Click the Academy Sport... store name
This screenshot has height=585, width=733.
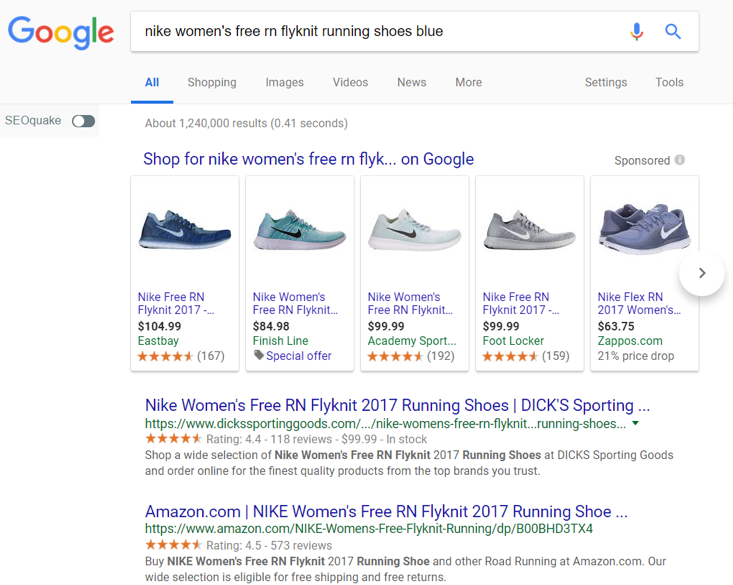412,341
